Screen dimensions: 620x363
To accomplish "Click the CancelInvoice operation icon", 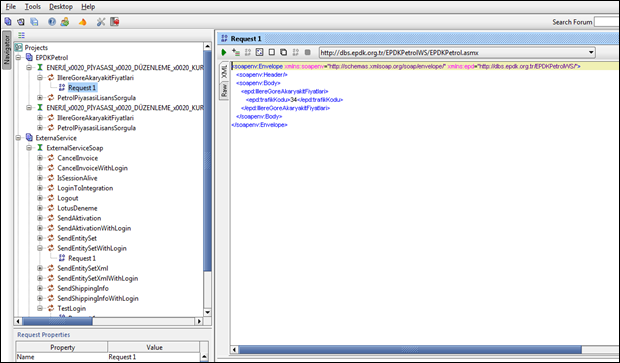I will click(51, 158).
